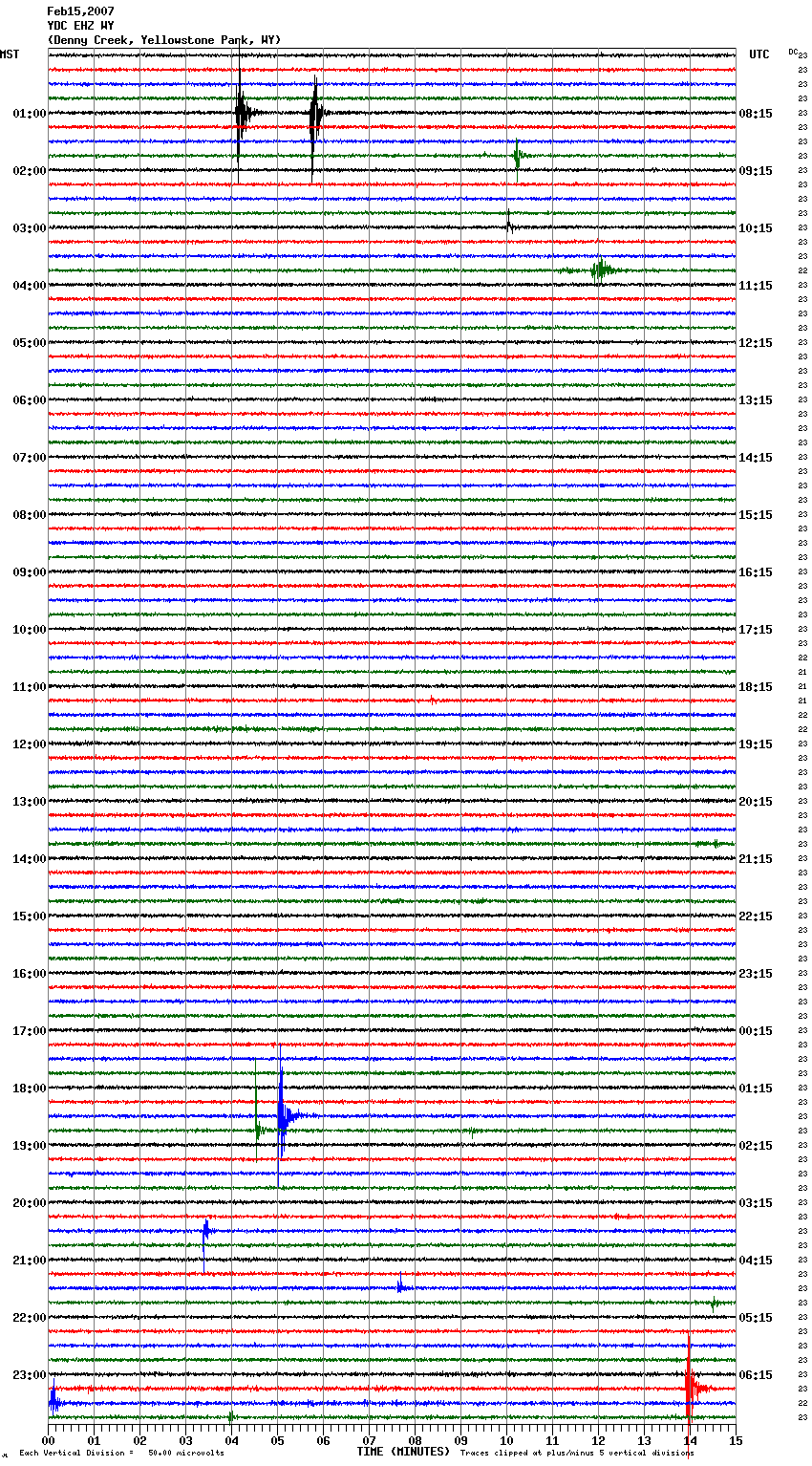The width and height of the screenshot is (812, 1466).
Task: Click the "06:00" MST hour label
Action: tap(30, 400)
